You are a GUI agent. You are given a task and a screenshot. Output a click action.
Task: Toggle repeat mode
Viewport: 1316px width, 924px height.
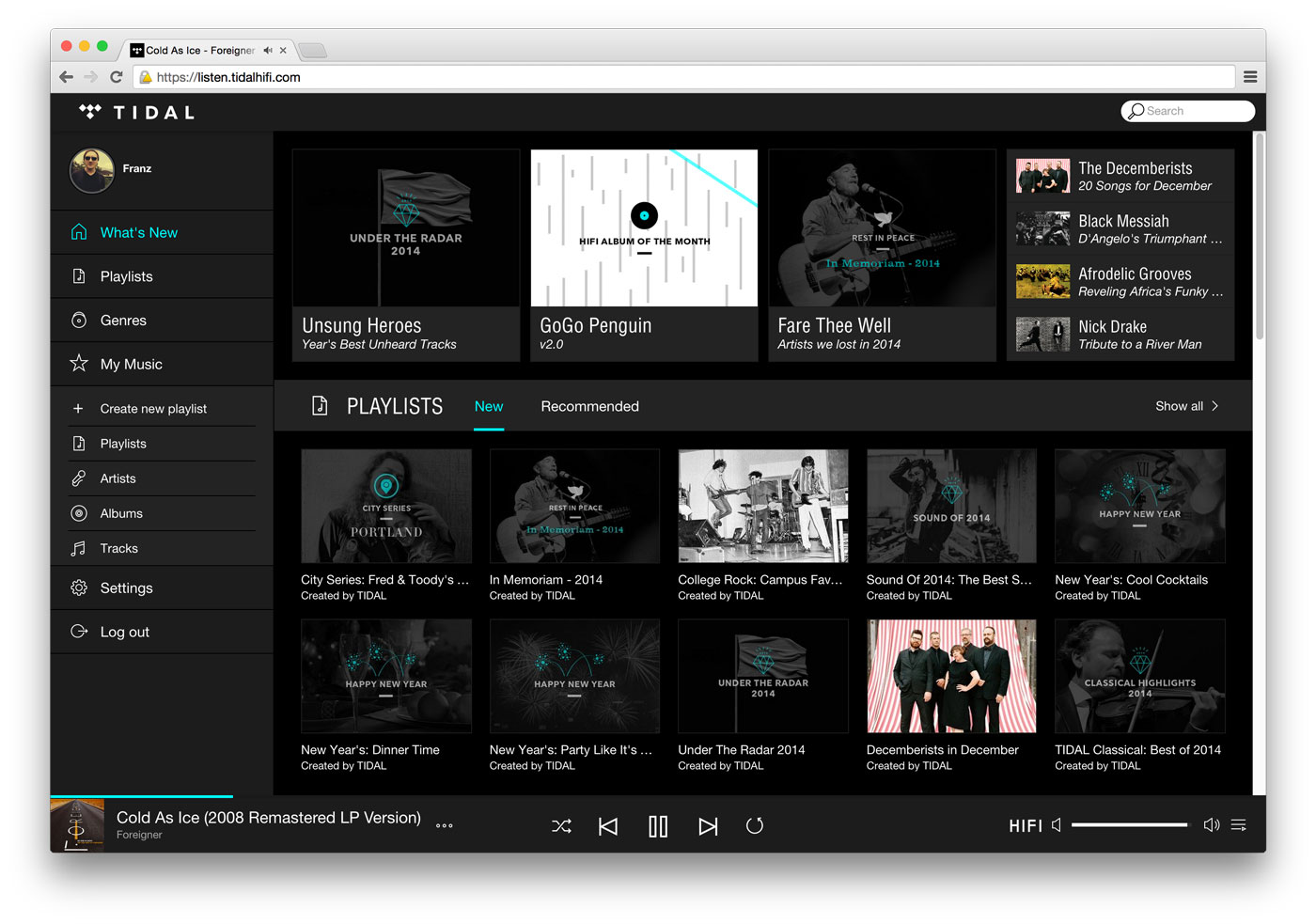click(x=755, y=826)
